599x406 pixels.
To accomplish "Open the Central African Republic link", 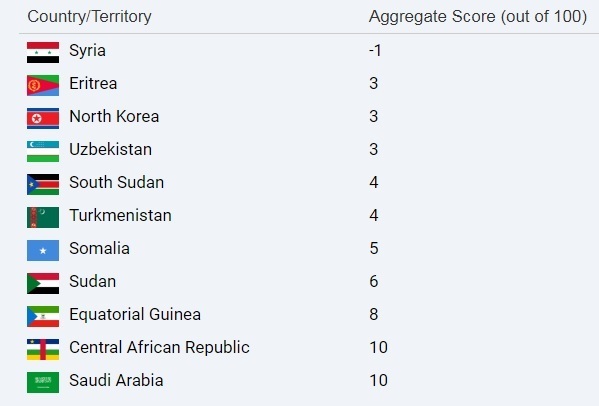I will 159,348.
